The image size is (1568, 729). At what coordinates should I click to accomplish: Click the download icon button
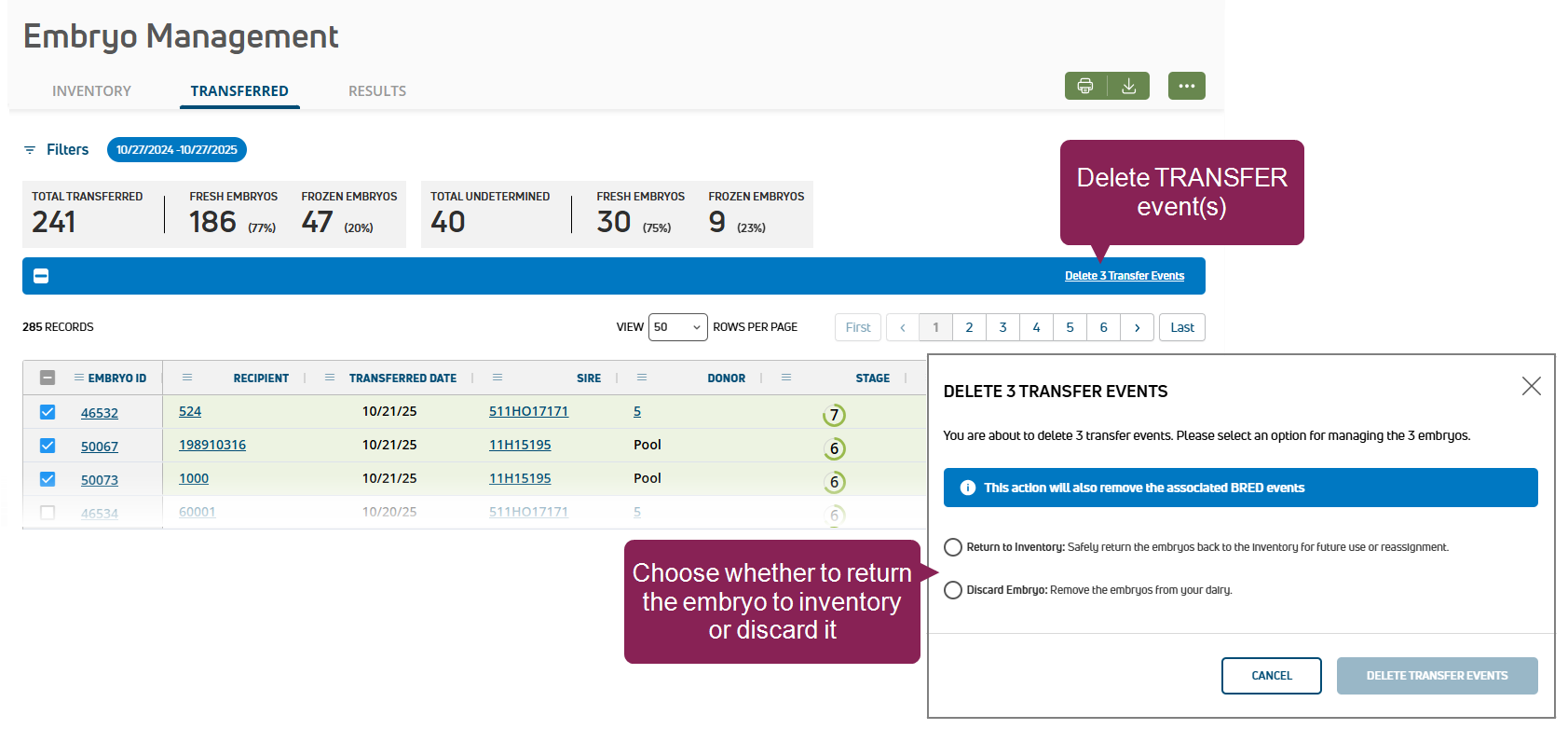(1128, 86)
